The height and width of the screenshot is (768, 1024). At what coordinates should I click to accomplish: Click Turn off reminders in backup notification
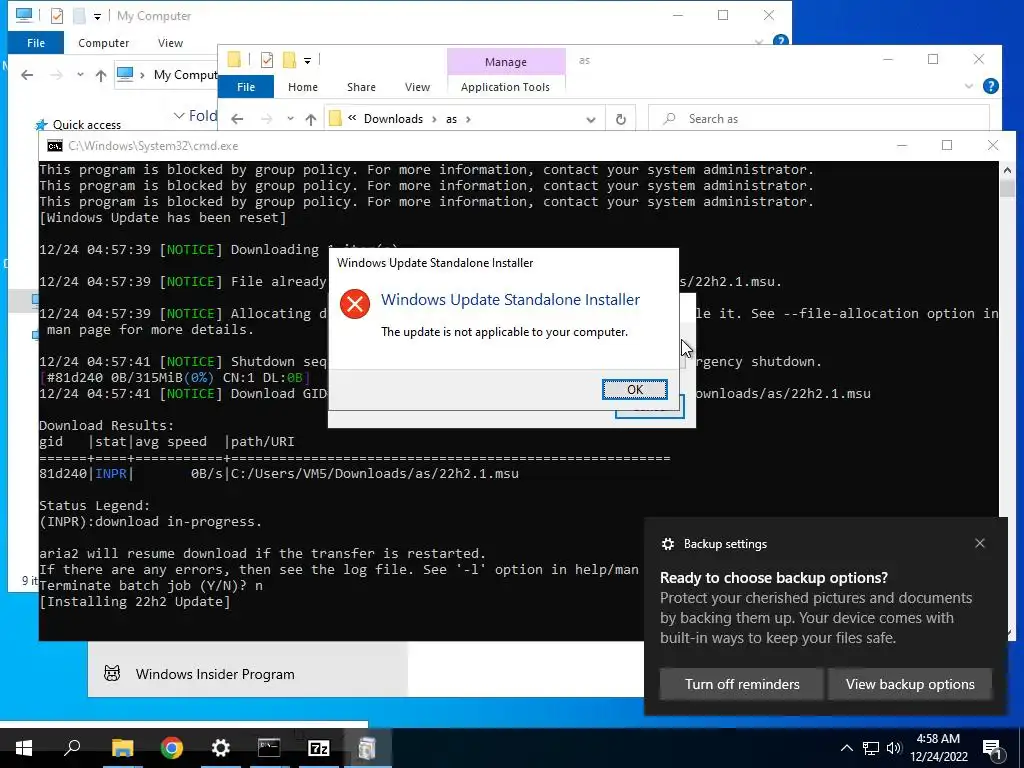pyautogui.click(x=742, y=684)
